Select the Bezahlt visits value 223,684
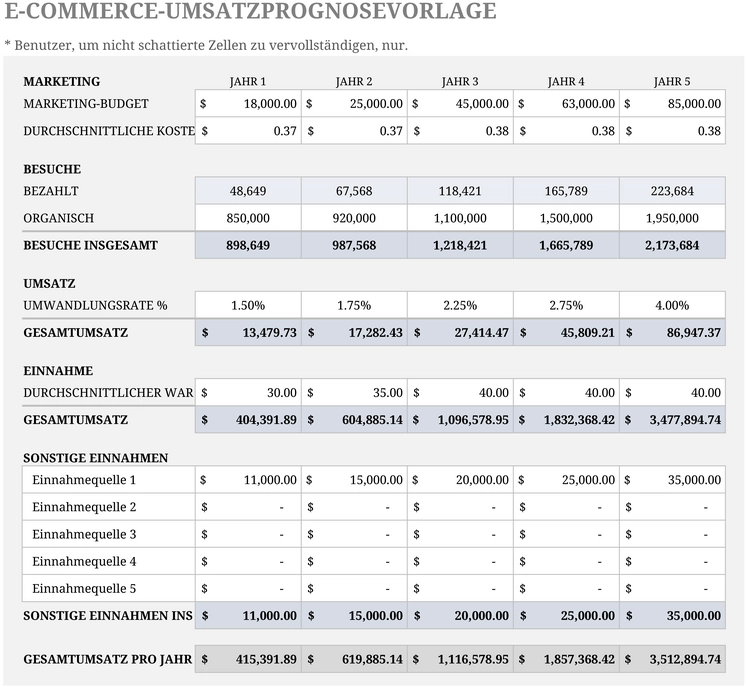 coord(672,191)
